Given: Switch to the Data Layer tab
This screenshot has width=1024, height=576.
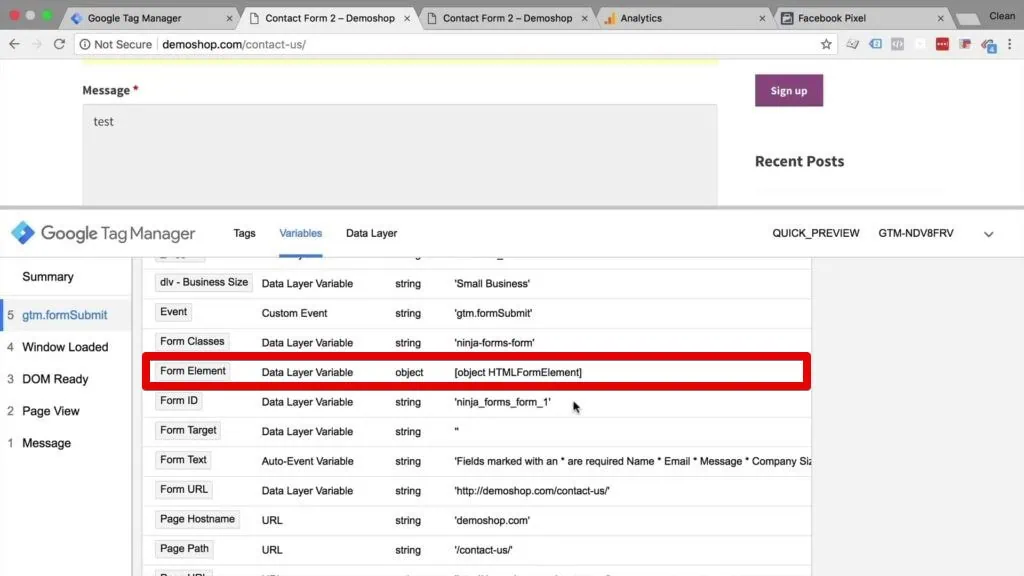Looking at the screenshot, I should (371, 233).
